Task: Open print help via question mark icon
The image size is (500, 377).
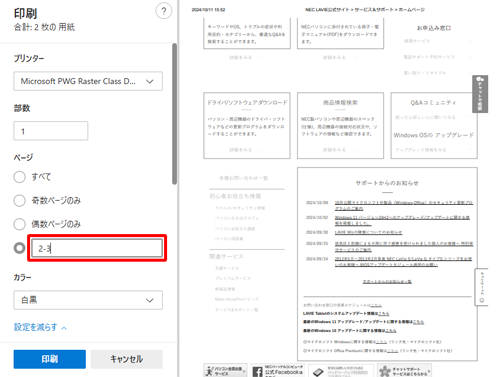Action: point(164,11)
